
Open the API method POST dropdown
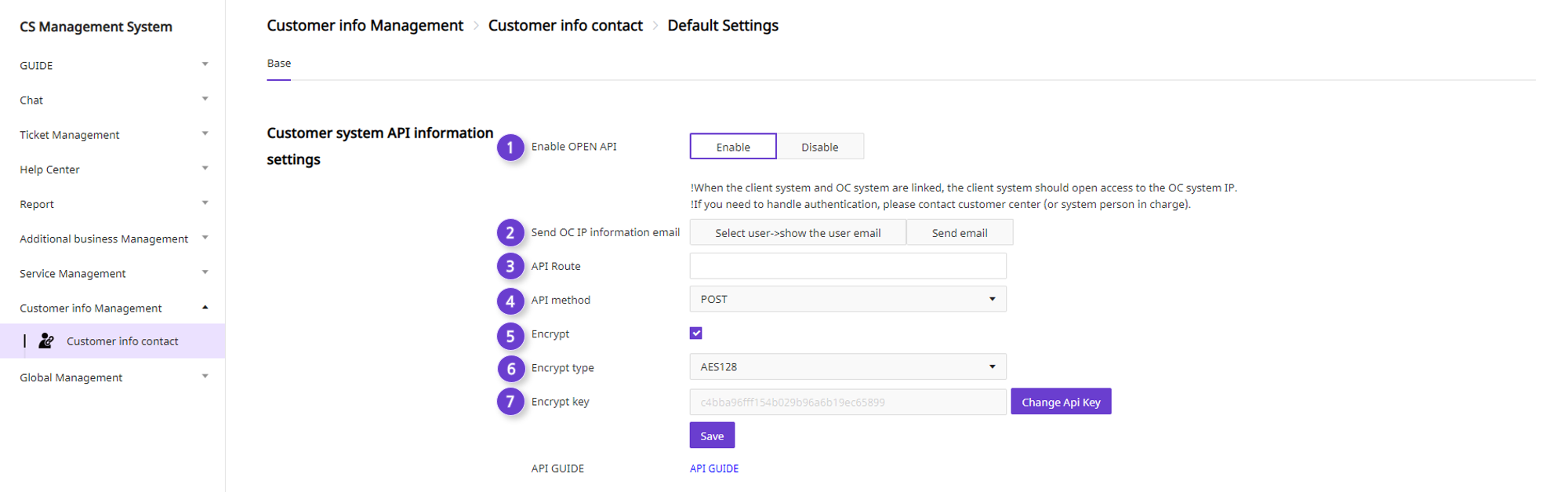tap(848, 299)
